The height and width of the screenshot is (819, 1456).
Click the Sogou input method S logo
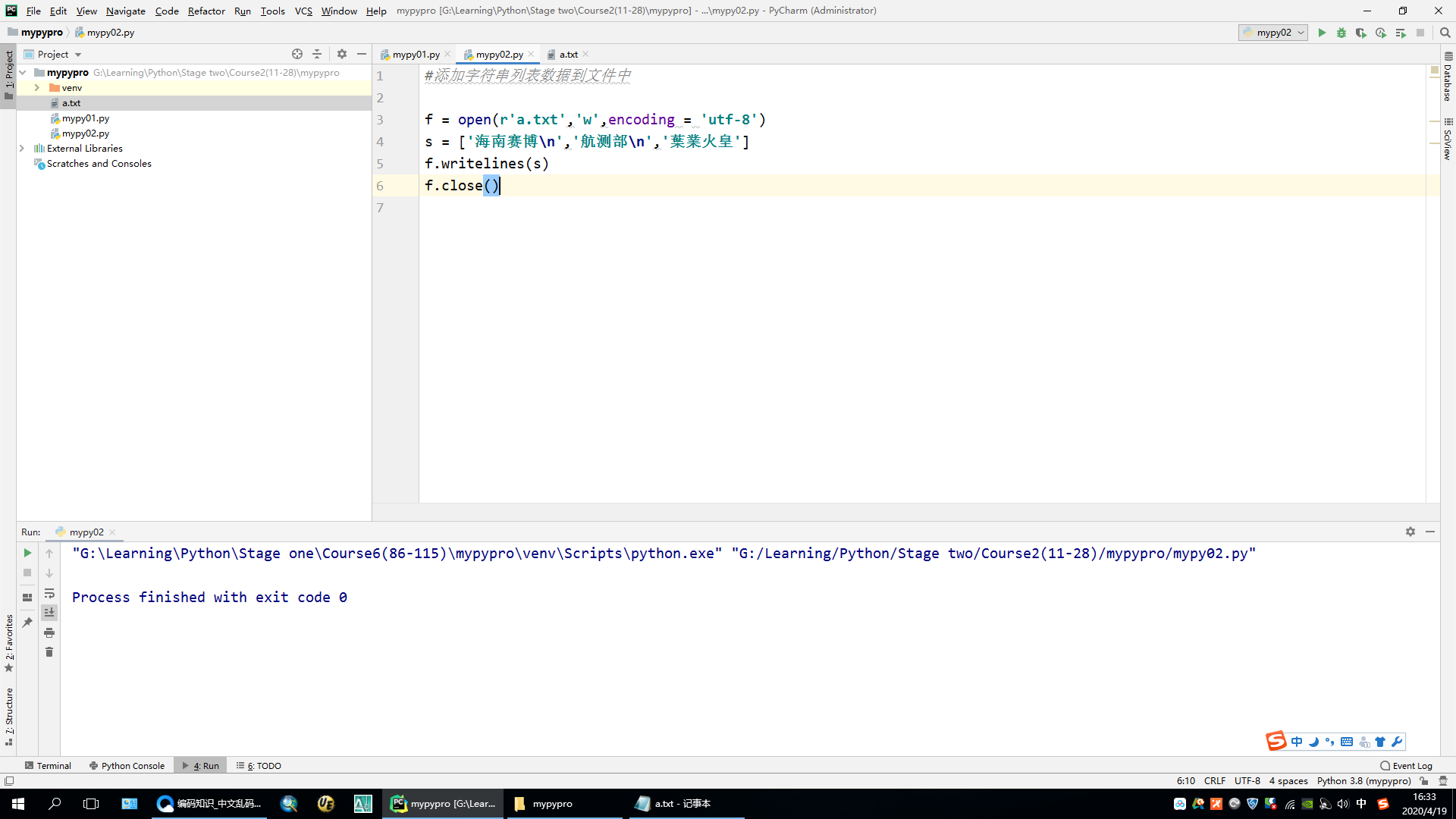pos(1276,741)
